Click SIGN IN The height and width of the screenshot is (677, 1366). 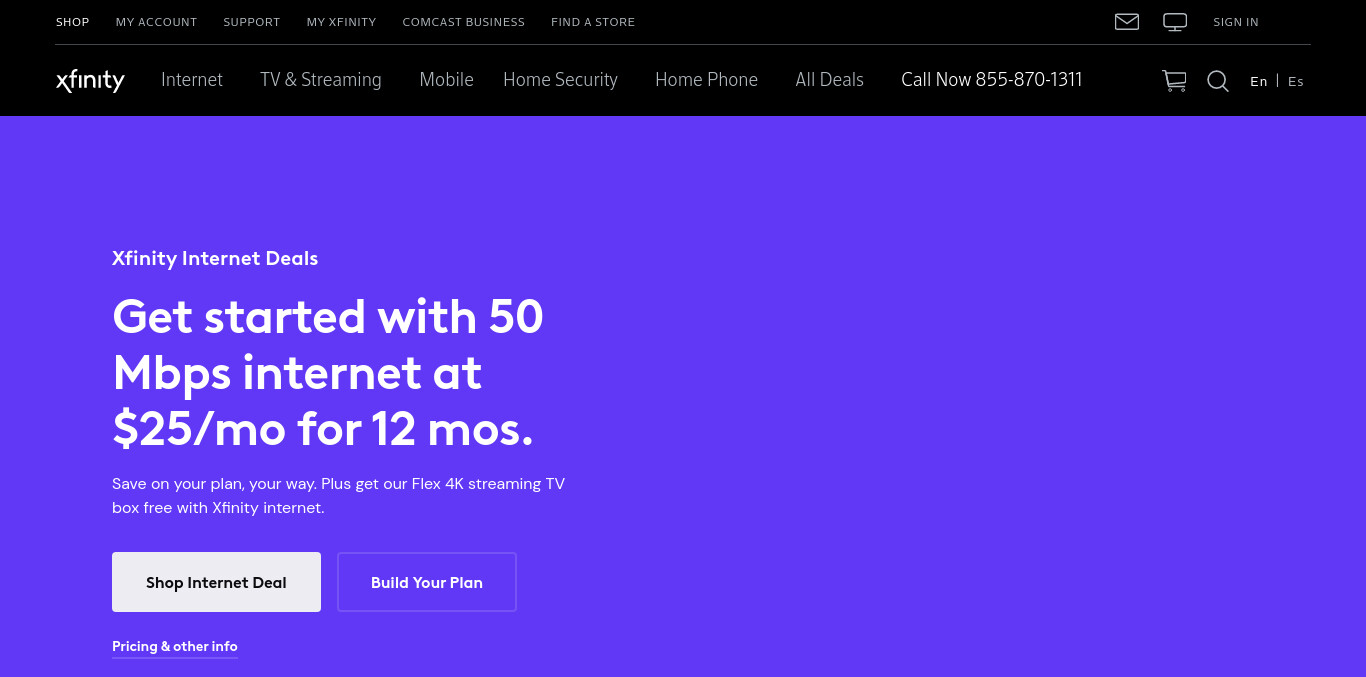(x=1236, y=22)
